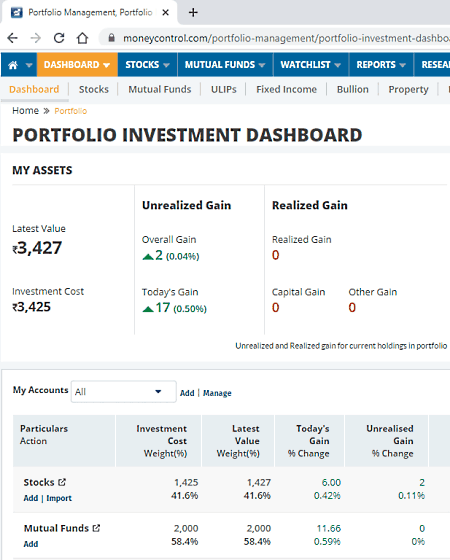Switch to the Bullion sub-tab
The width and height of the screenshot is (450, 560).
pos(352,89)
